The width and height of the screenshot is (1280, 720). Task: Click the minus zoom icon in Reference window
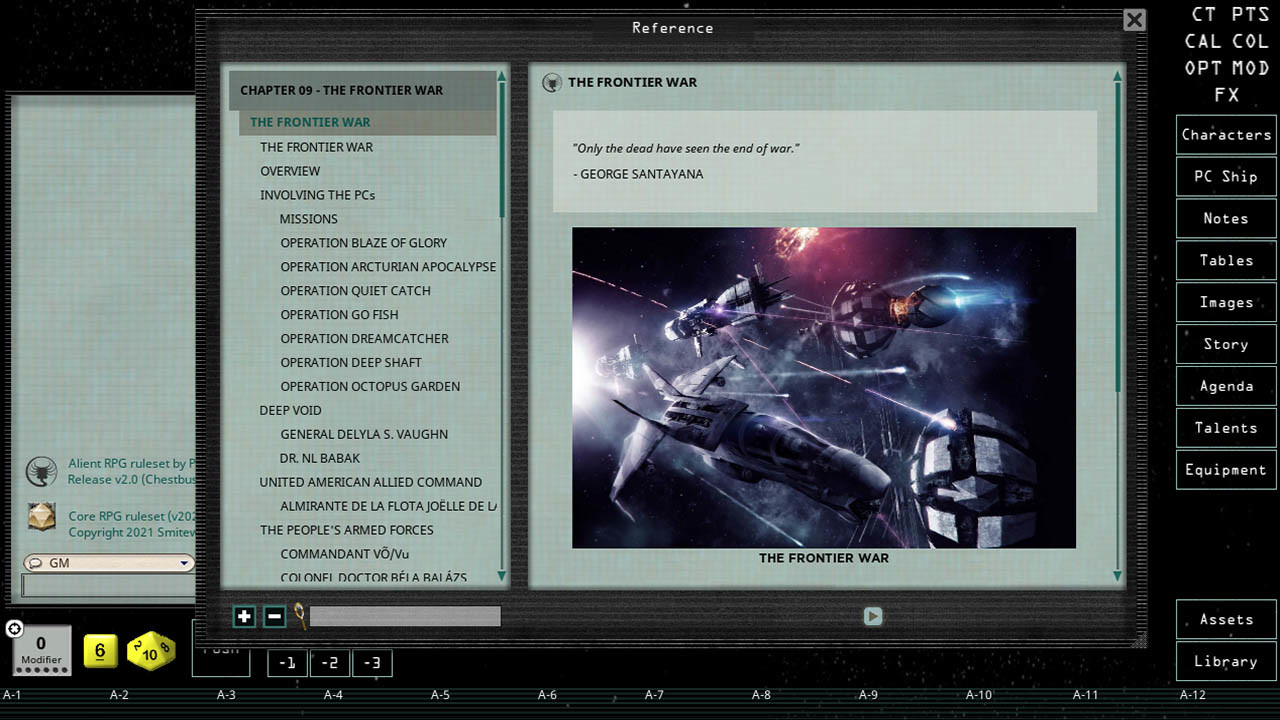[273, 616]
